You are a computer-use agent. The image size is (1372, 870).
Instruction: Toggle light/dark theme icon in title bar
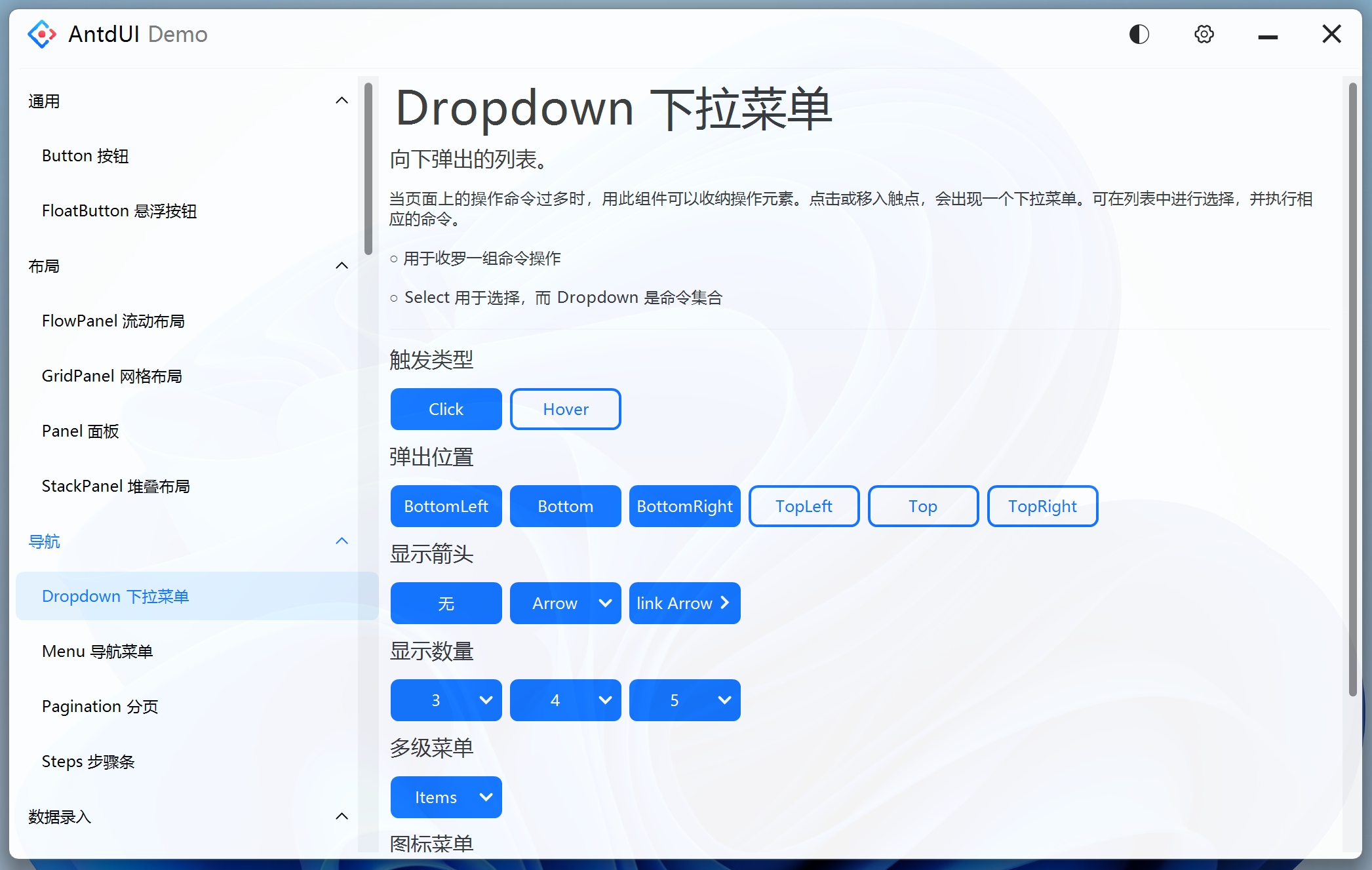(x=1139, y=34)
